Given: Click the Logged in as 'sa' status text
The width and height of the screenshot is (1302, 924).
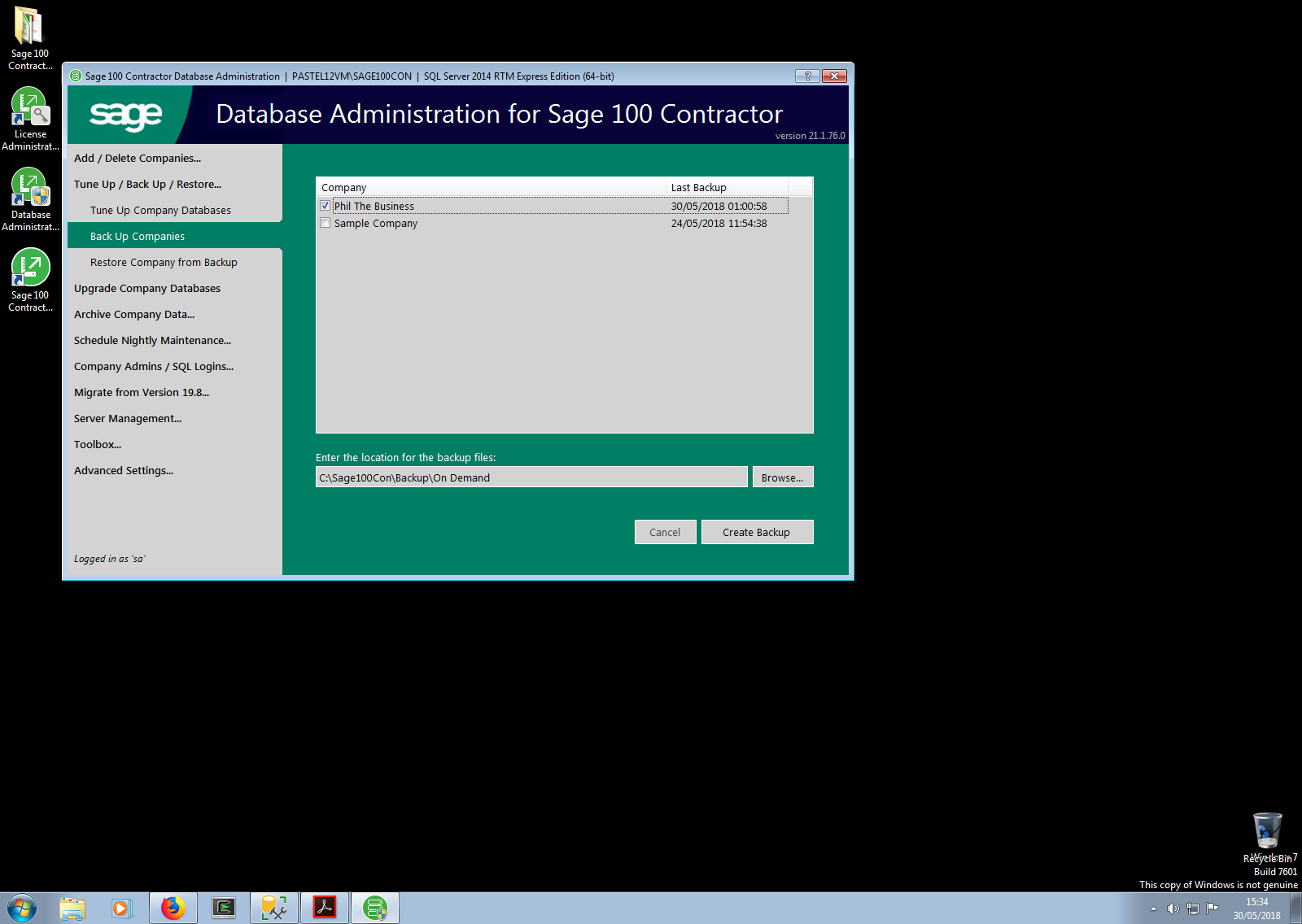Looking at the screenshot, I should pos(110,558).
